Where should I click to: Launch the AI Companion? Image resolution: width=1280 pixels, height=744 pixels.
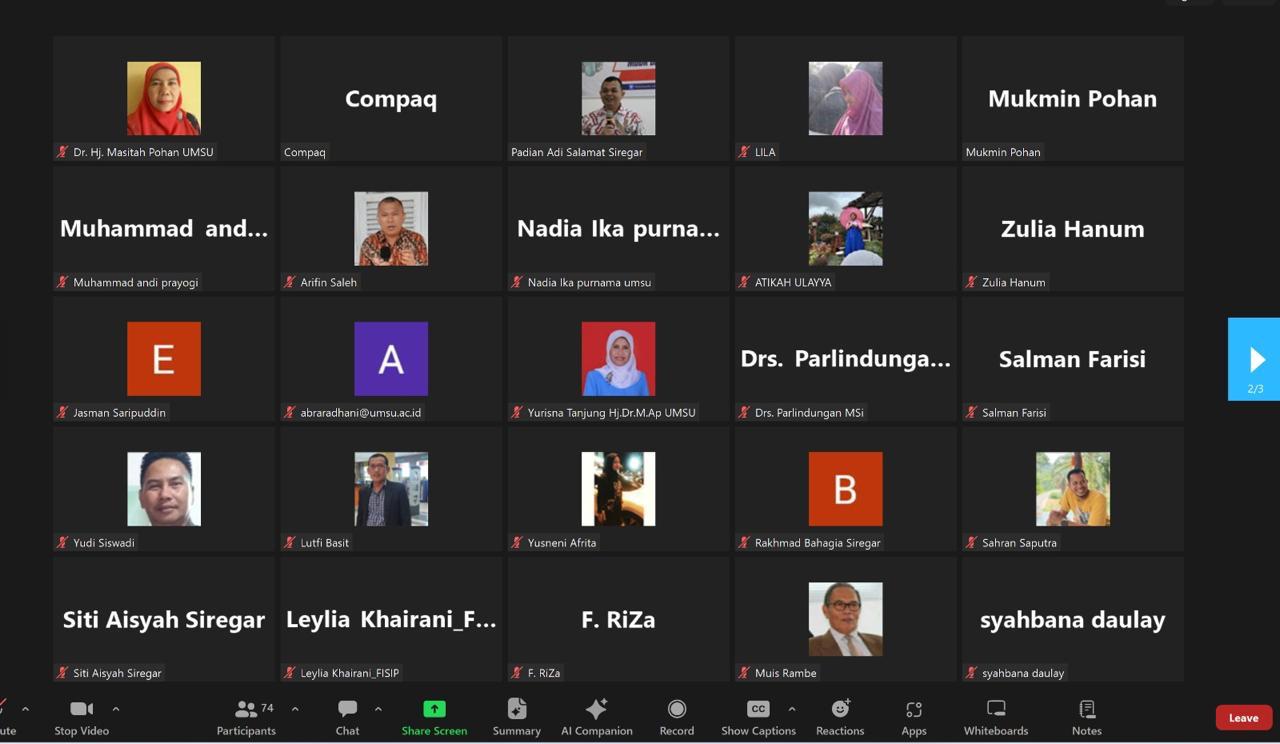pos(596,716)
